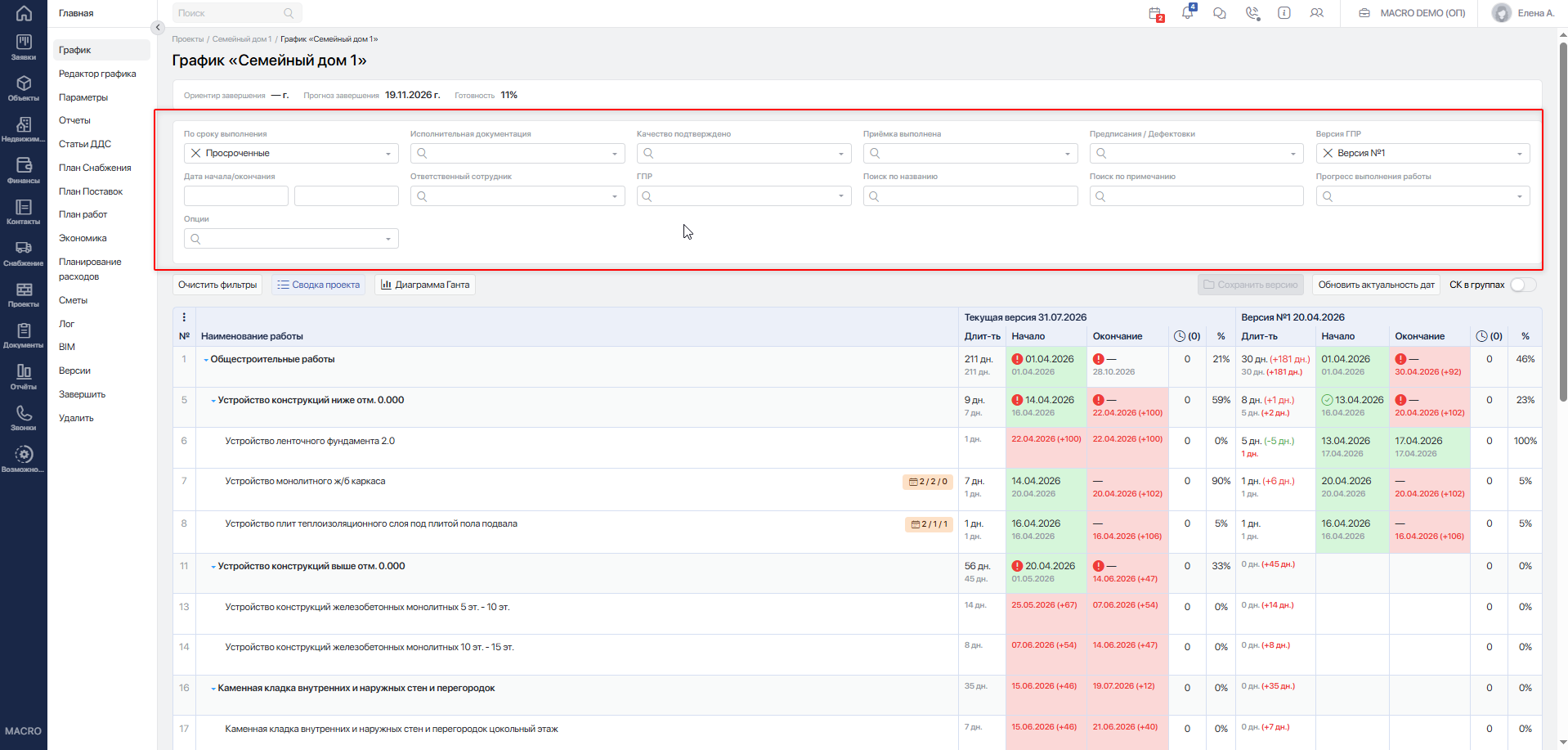Collapse the Каменная кладка внутренних и наружных стен group
Viewport: 1568px width, 750px height.
click(x=213, y=689)
